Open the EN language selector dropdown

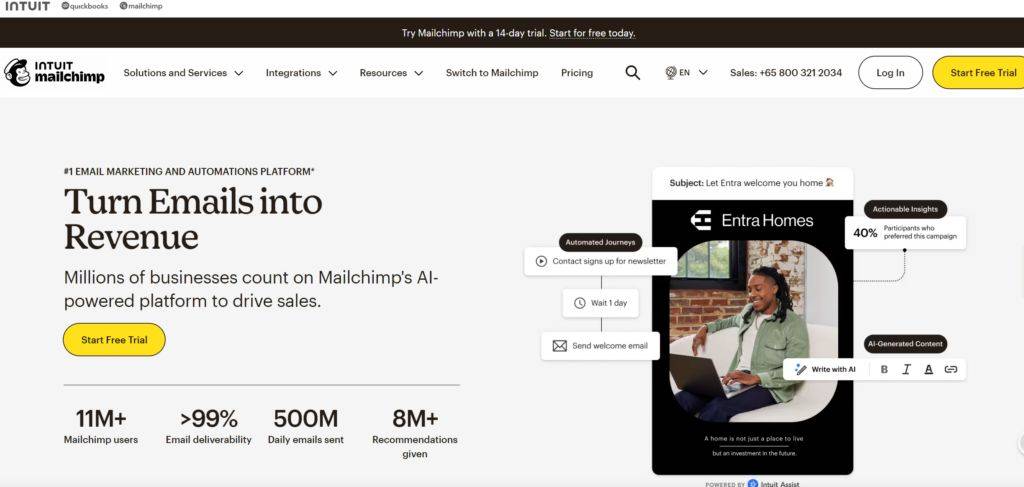pos(686,72)
